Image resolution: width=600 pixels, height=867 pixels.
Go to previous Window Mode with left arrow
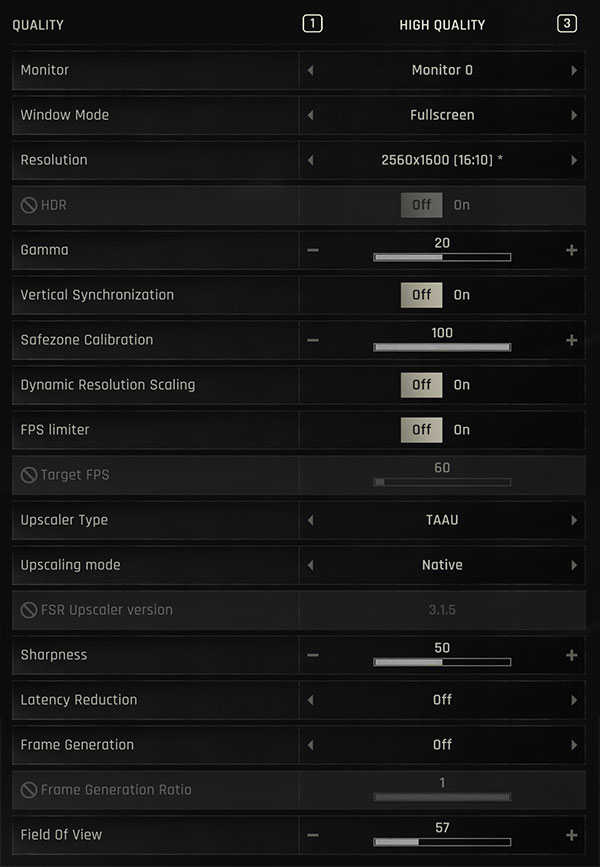coord(310,115)
